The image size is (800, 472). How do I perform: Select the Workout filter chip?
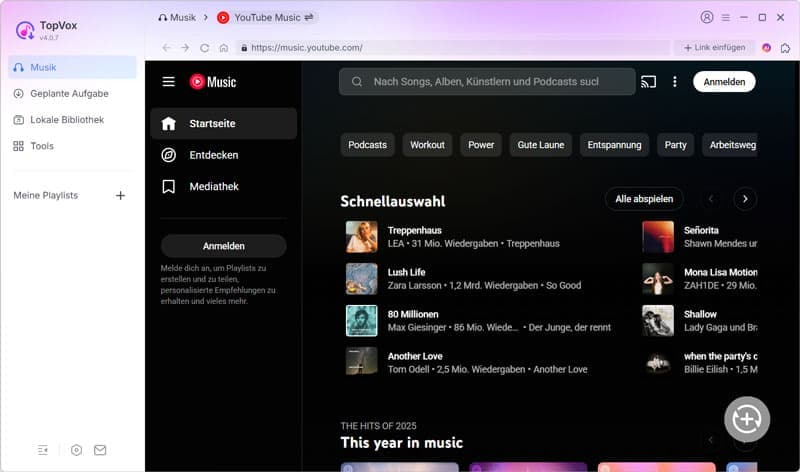427,145
